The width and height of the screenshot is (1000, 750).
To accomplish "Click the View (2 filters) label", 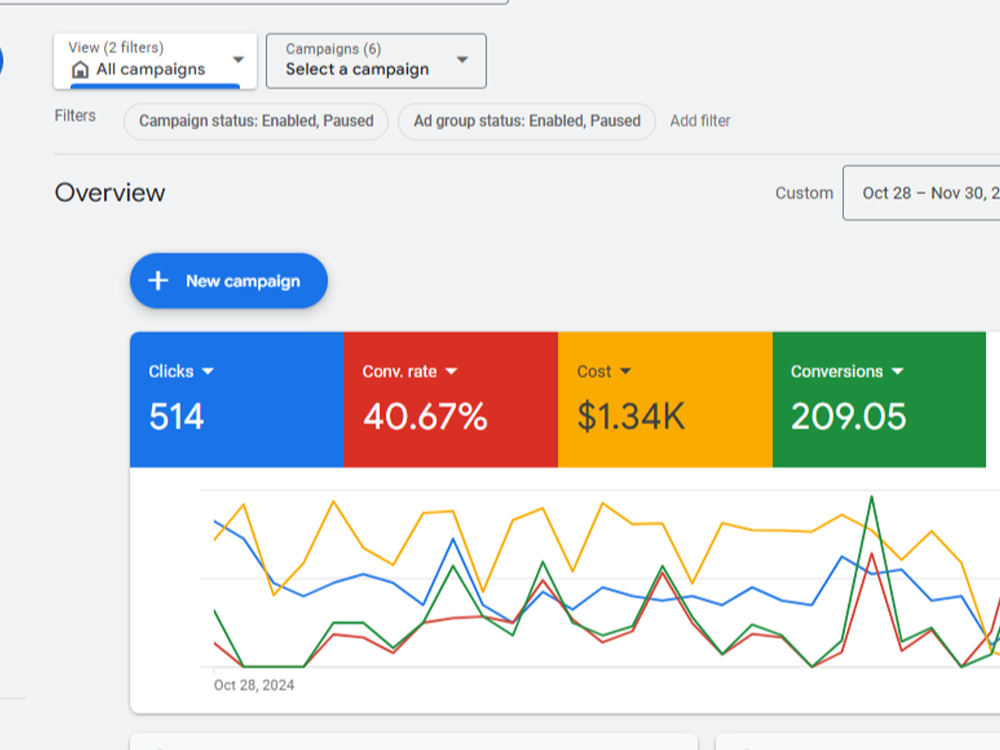I will 116,48.
